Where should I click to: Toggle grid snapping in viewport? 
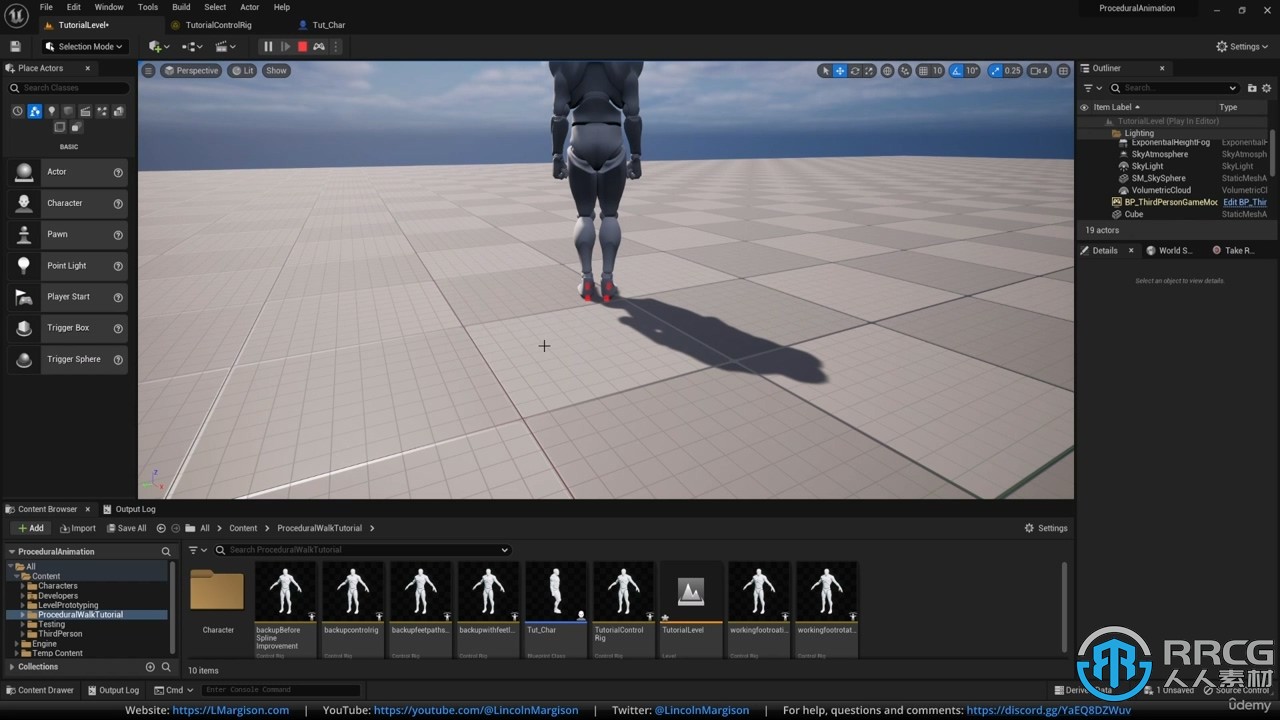pos(924,71)
